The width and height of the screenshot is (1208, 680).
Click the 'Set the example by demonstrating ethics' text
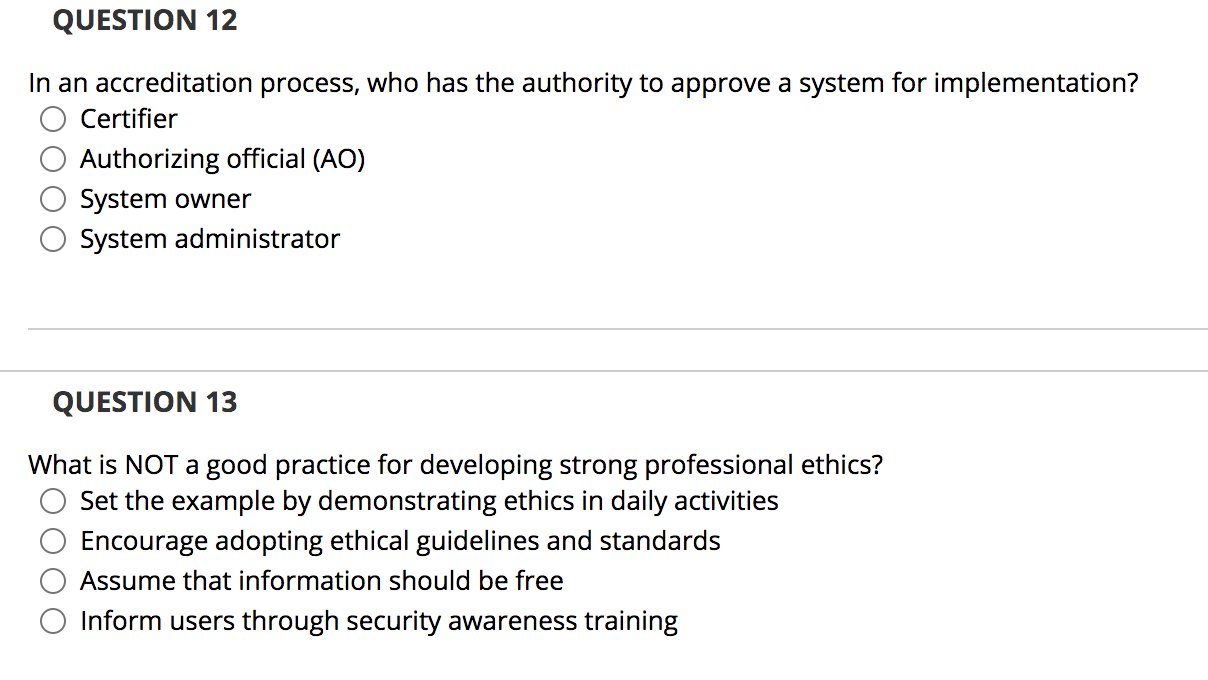tap(429, 500)
